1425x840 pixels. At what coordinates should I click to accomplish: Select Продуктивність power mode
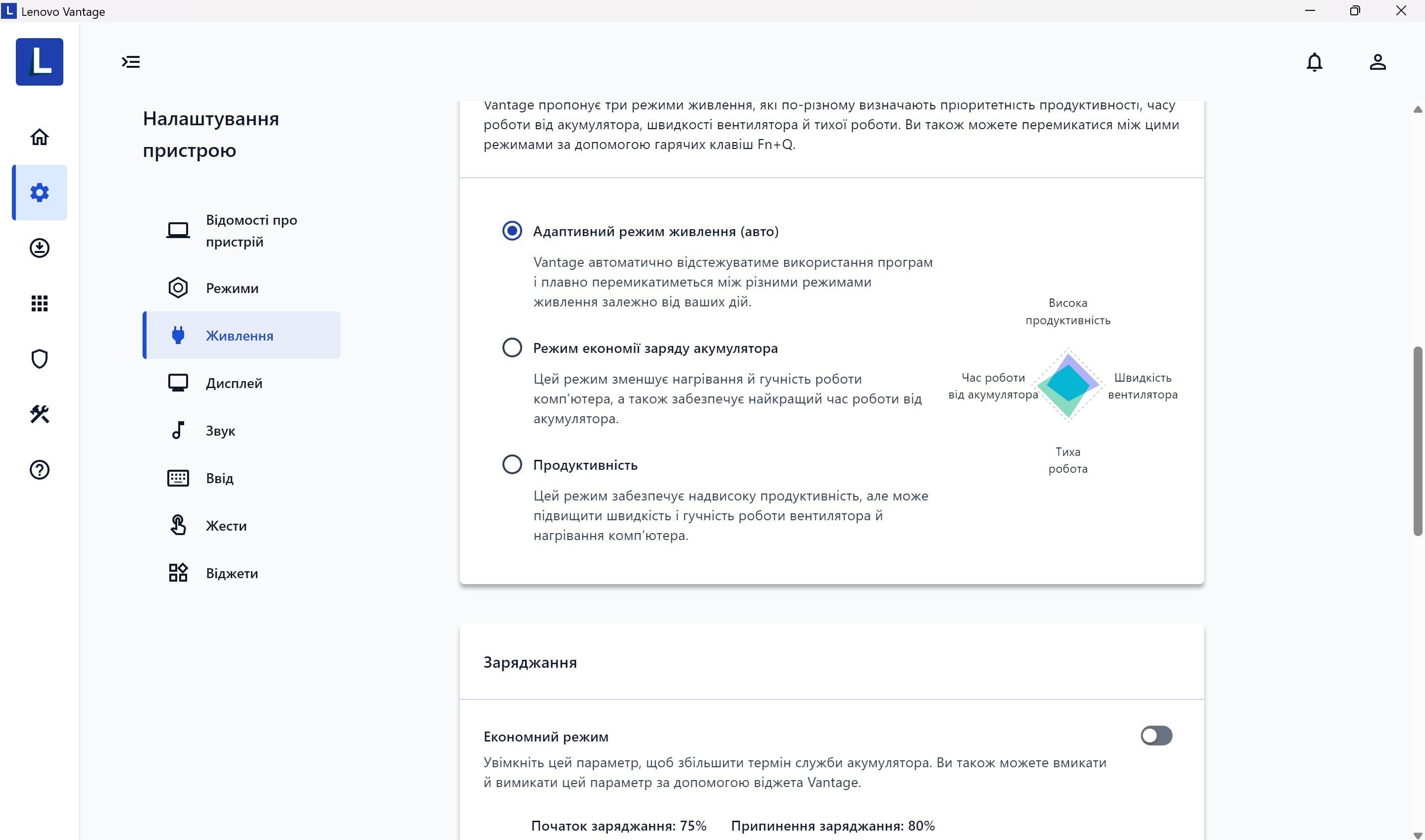tap(511, 465)
